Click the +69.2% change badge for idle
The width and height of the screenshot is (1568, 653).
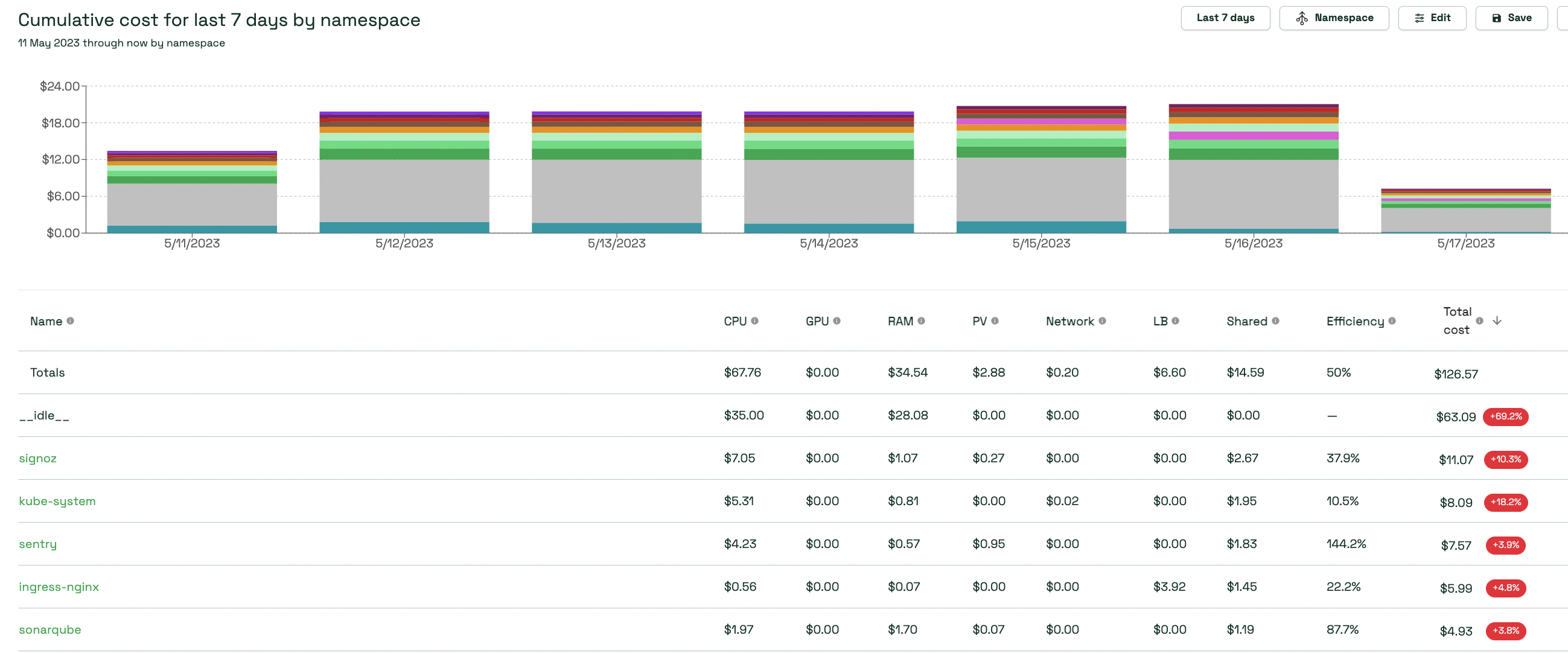1505,416
